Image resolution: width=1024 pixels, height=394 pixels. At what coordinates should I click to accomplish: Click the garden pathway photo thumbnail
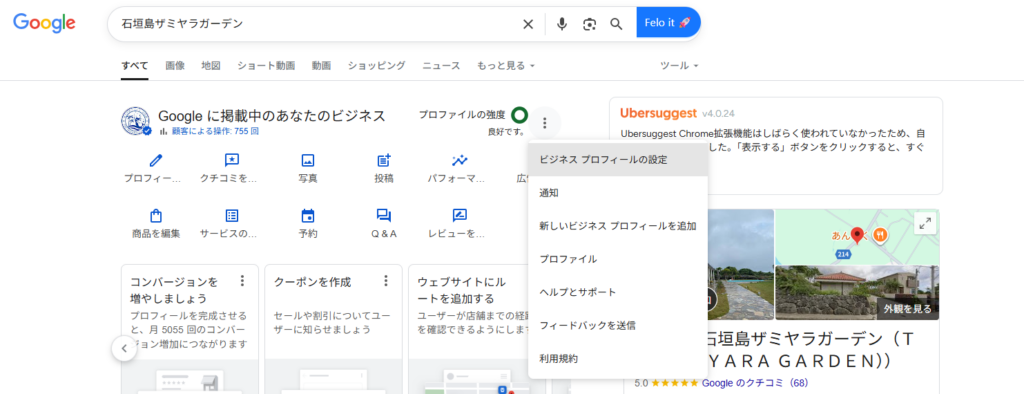click(740, 265)
